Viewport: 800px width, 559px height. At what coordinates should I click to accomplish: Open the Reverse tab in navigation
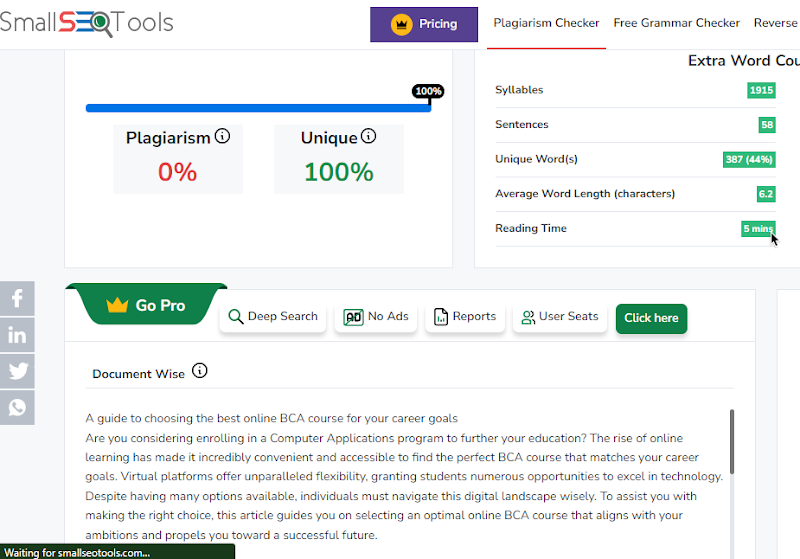[776, 23]
